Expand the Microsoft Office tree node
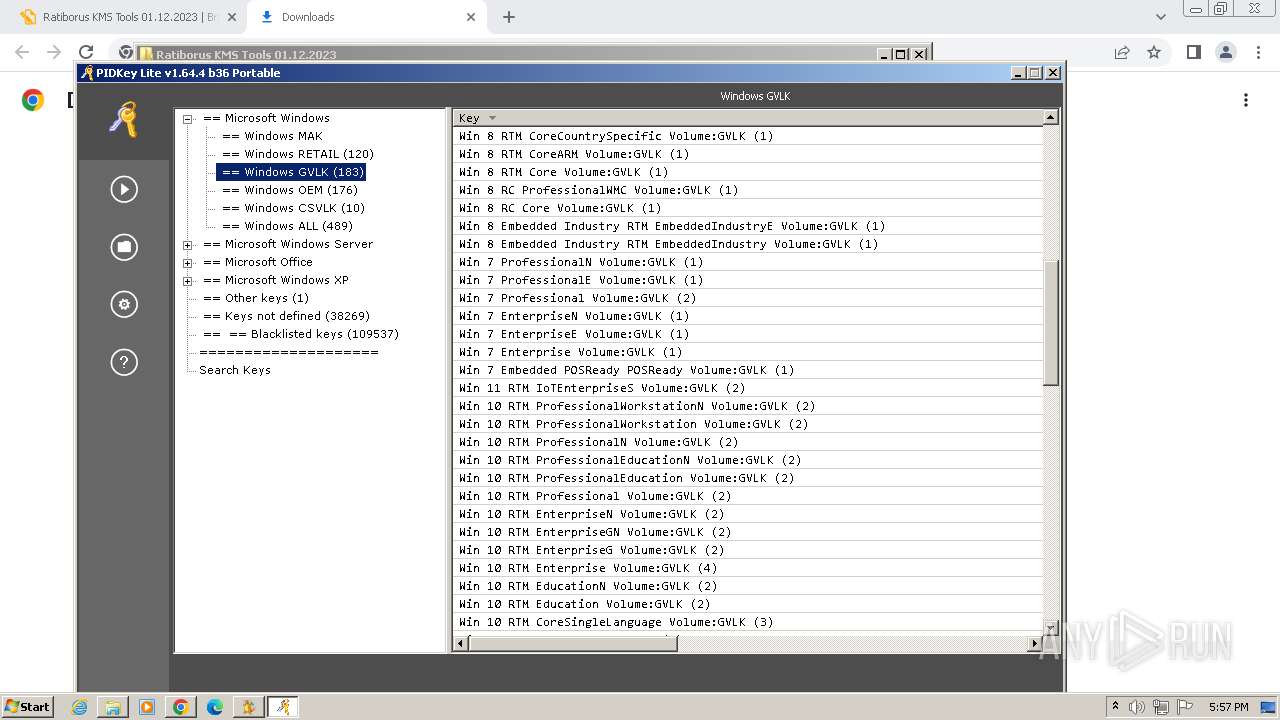 tap(187, 262)
